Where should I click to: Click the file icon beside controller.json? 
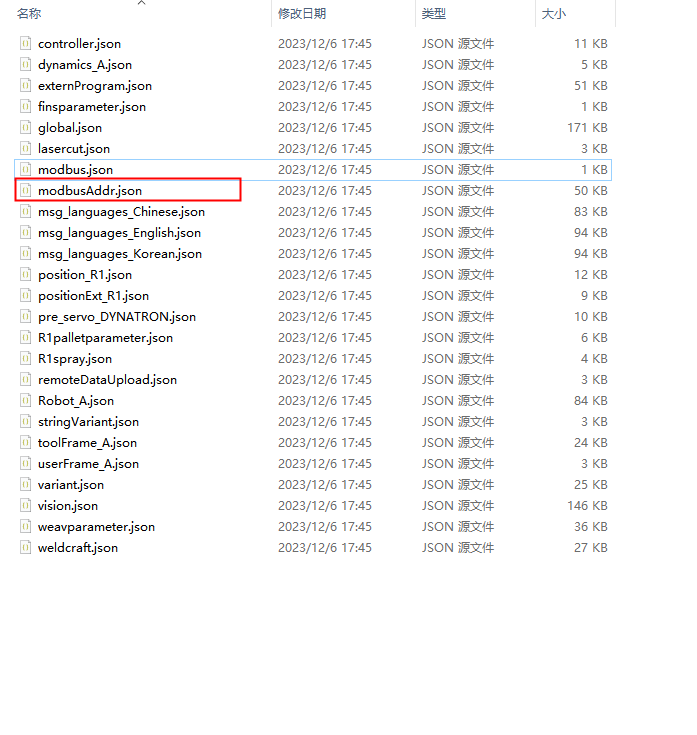tap(27, 44)
